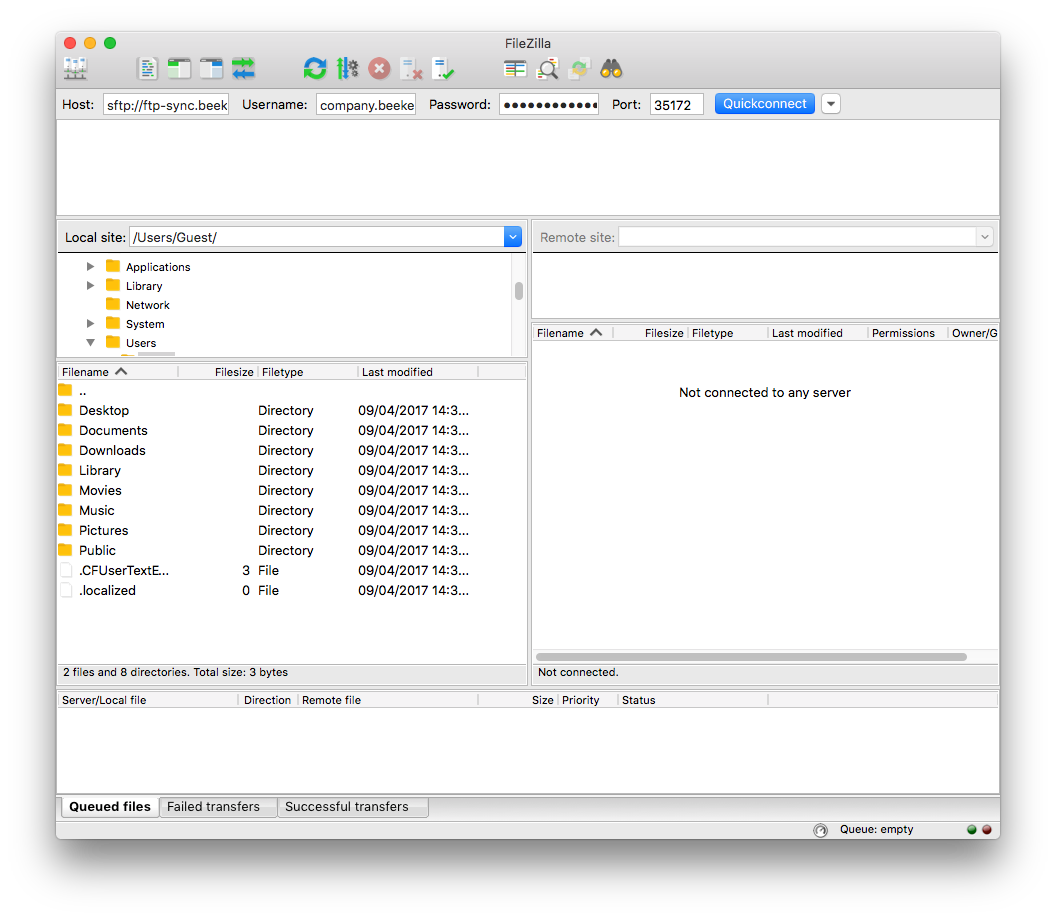The image size is (1056, 919).
Task: Open the Successful transfers tab
Action: [x=352, y=806]
